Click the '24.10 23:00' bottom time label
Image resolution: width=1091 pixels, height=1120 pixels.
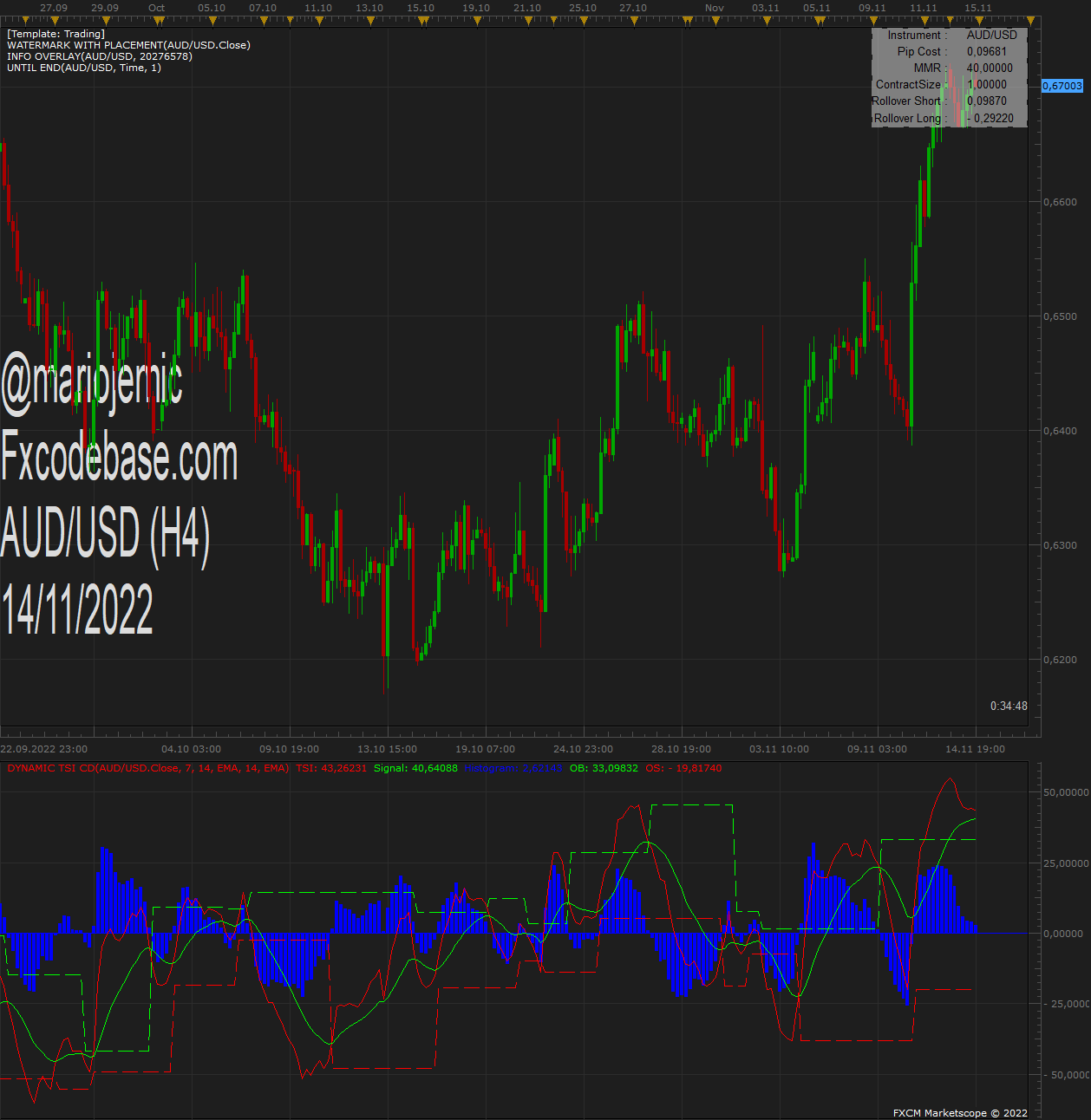pyautogui.click(x=584, y=749)
